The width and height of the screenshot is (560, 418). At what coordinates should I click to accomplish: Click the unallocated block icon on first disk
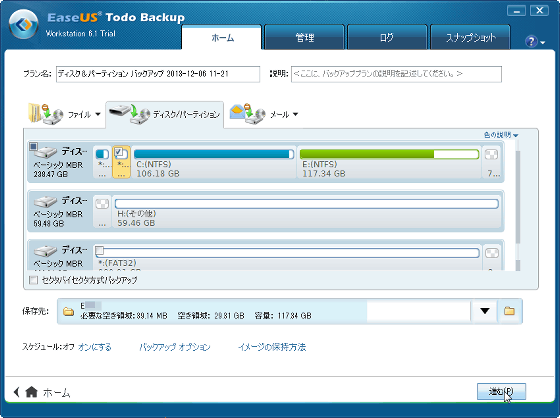(491, 154)
